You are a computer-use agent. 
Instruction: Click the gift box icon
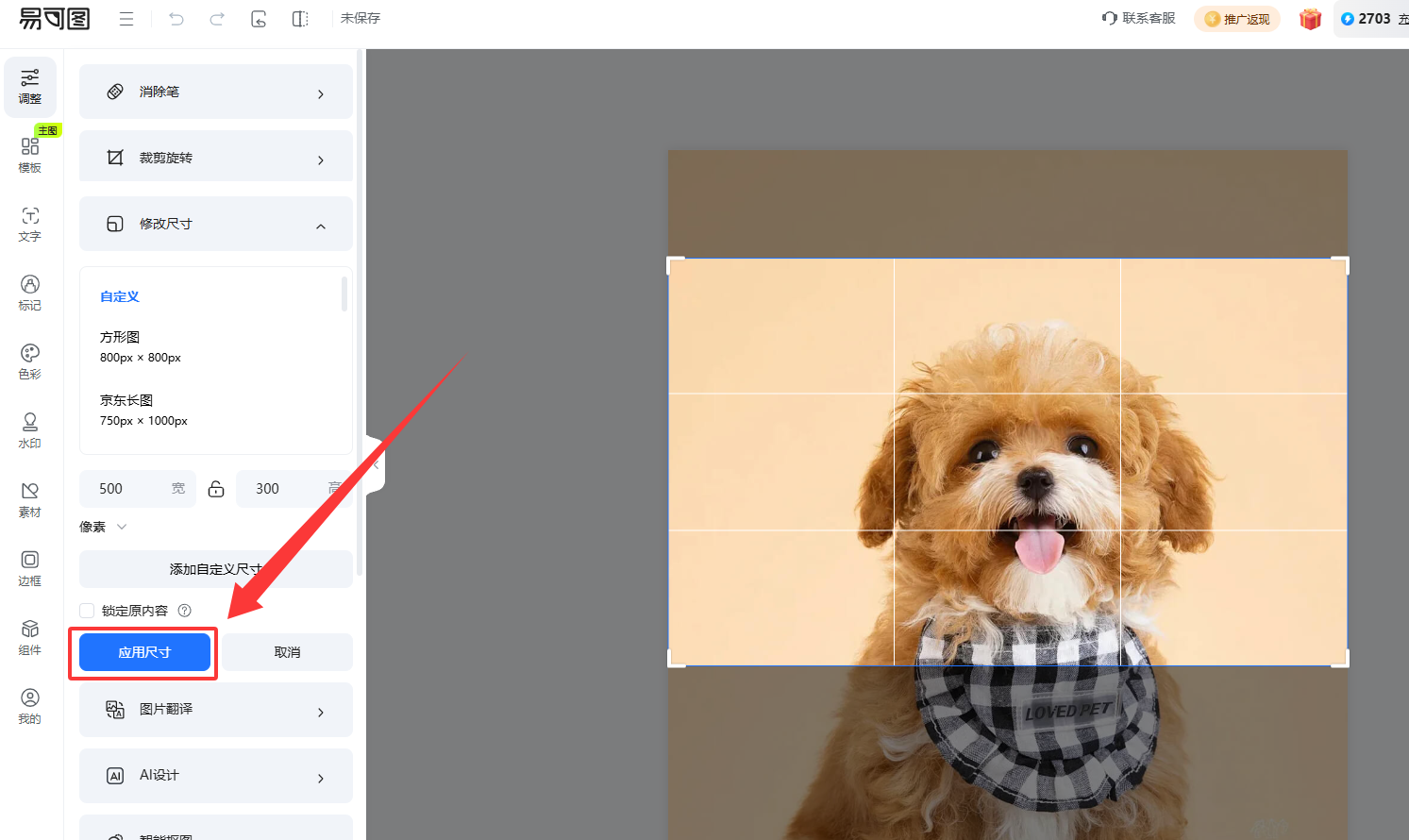(x=1310, y=19)
